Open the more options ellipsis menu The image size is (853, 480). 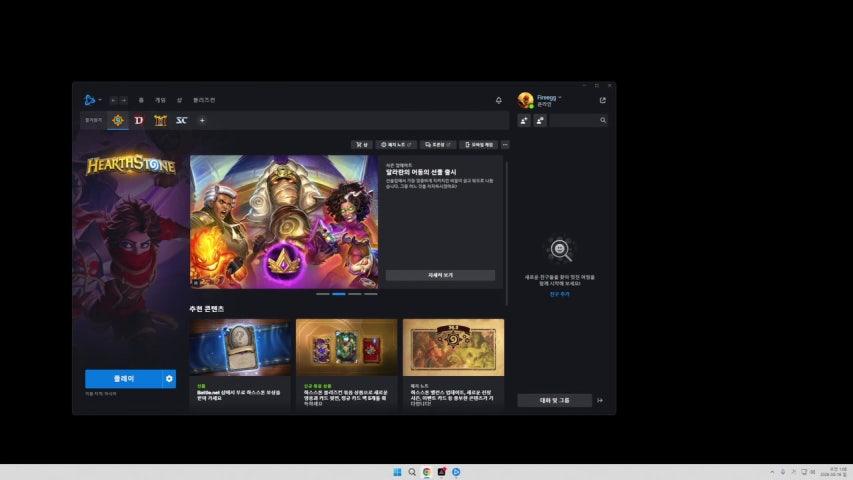pos(505,145)
